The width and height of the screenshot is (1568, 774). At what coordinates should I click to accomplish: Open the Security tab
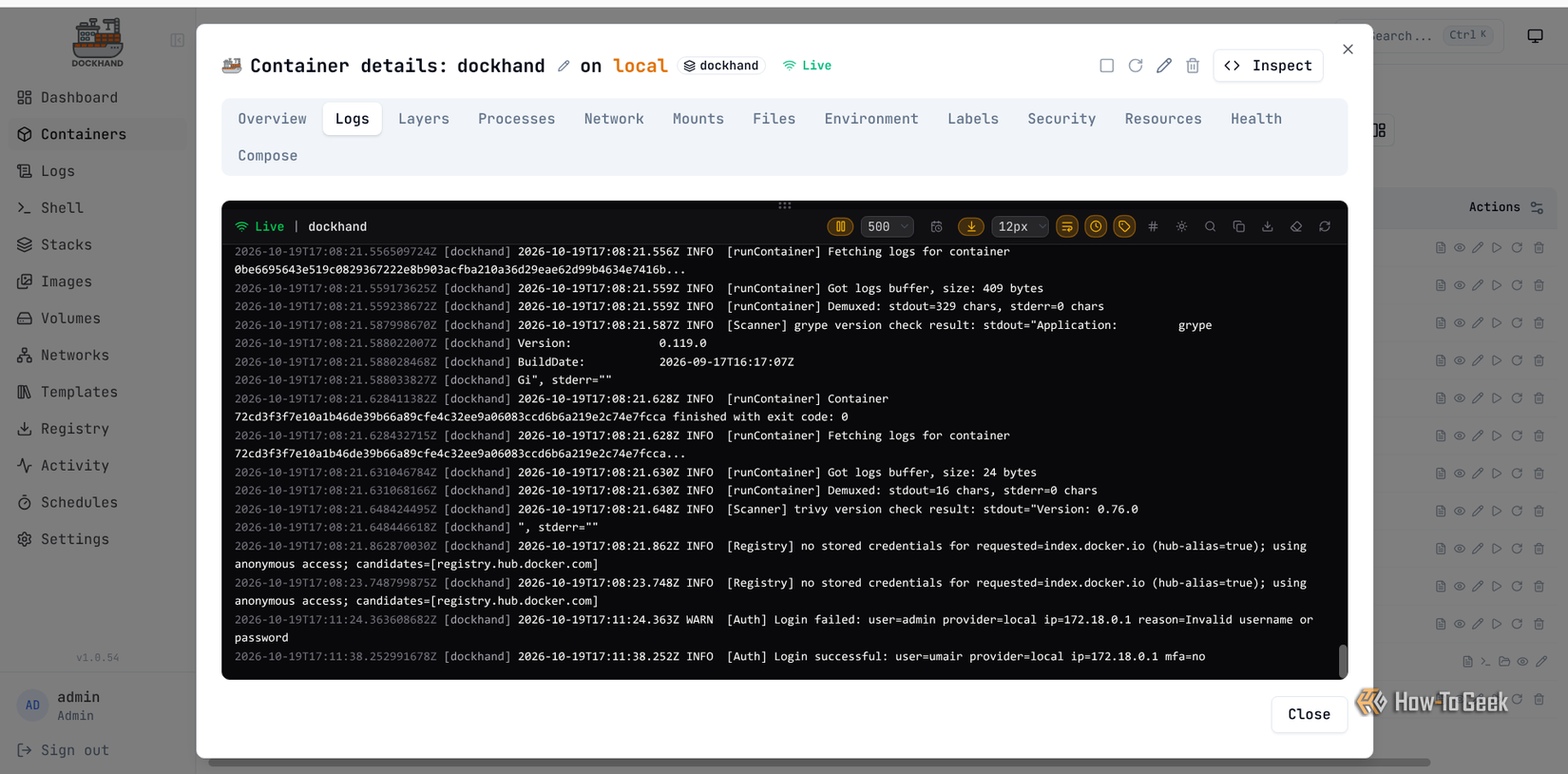coord(1061,119)
